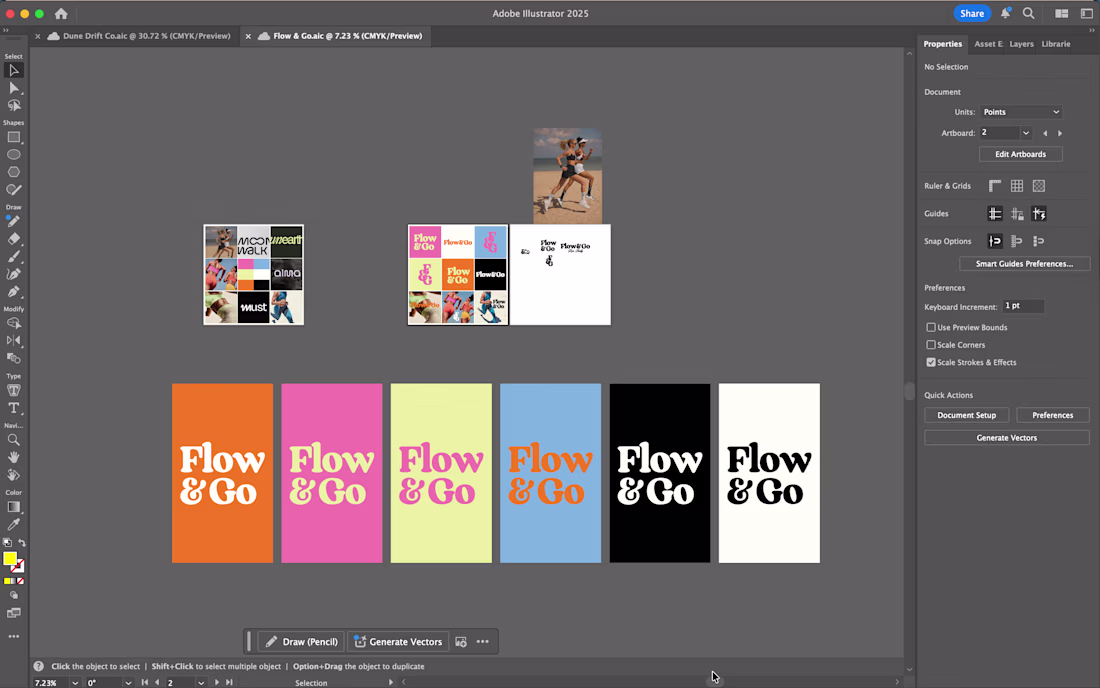This screenshot has width=1100, height=688.
Task: Select the Paintbrush tool
Action: pos(13,257)
